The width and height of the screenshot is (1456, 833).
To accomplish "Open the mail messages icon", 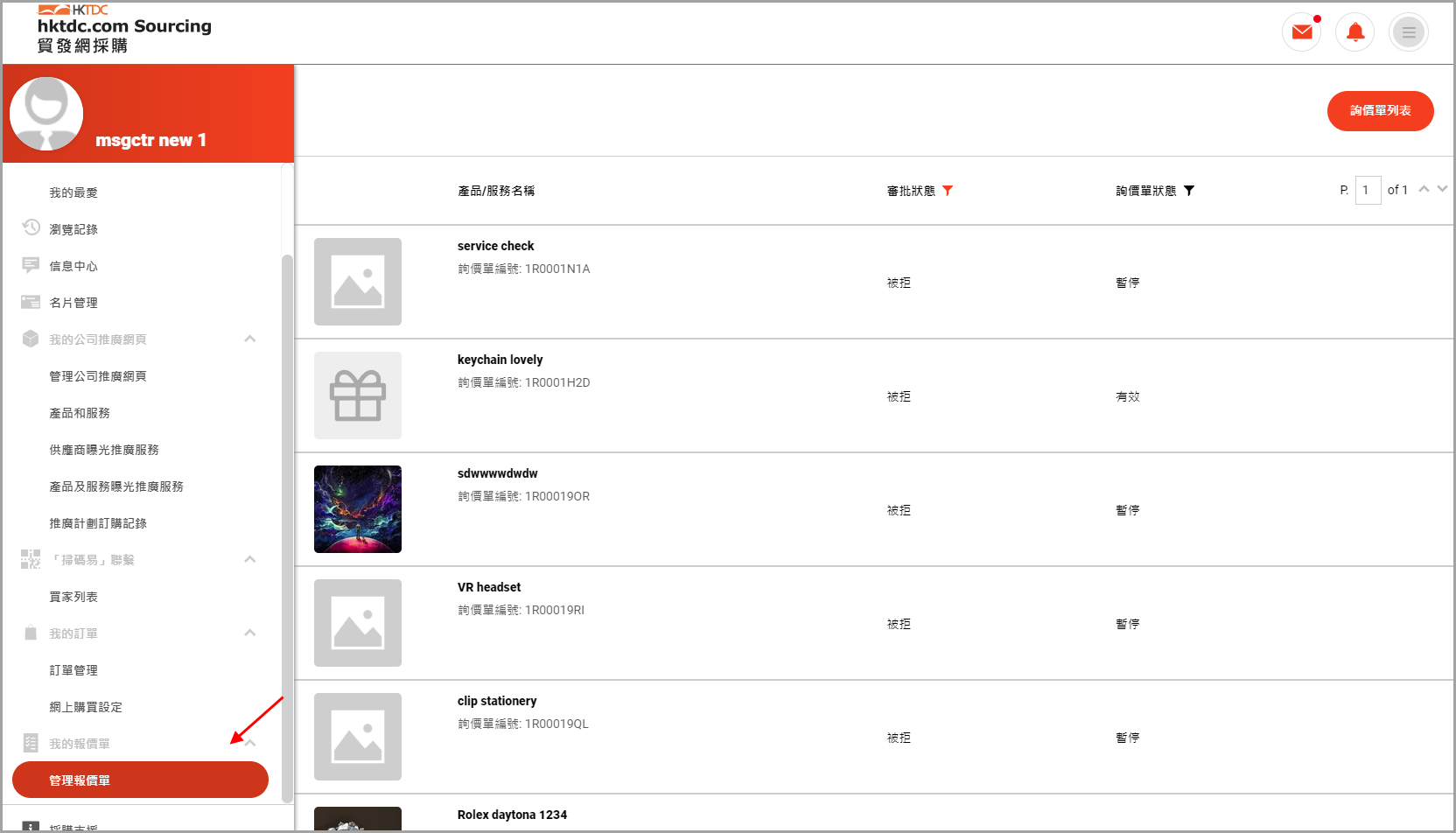I will coord(1302,32).
